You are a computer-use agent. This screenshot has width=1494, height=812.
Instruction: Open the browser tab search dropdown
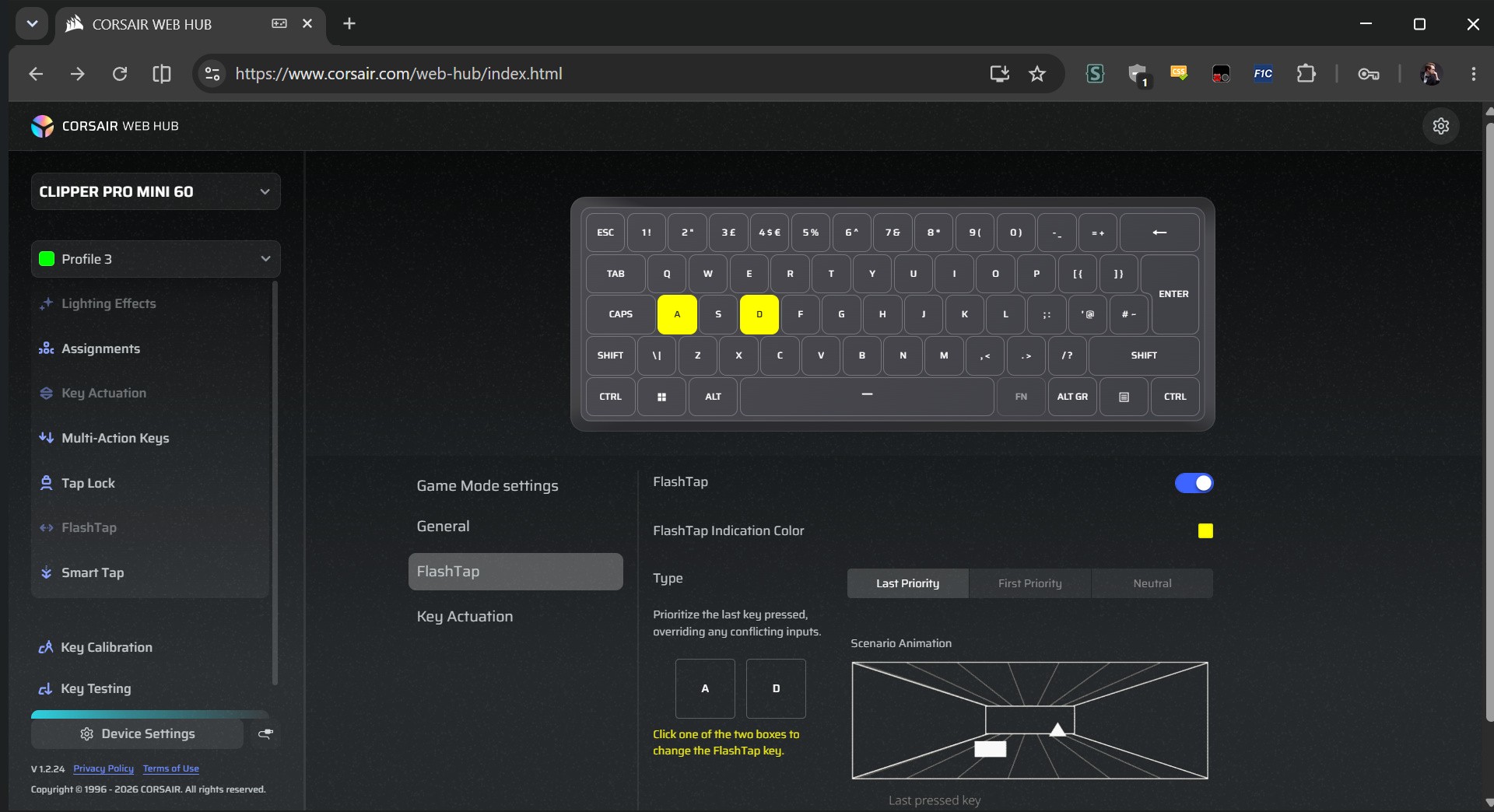tap(32, 24)
